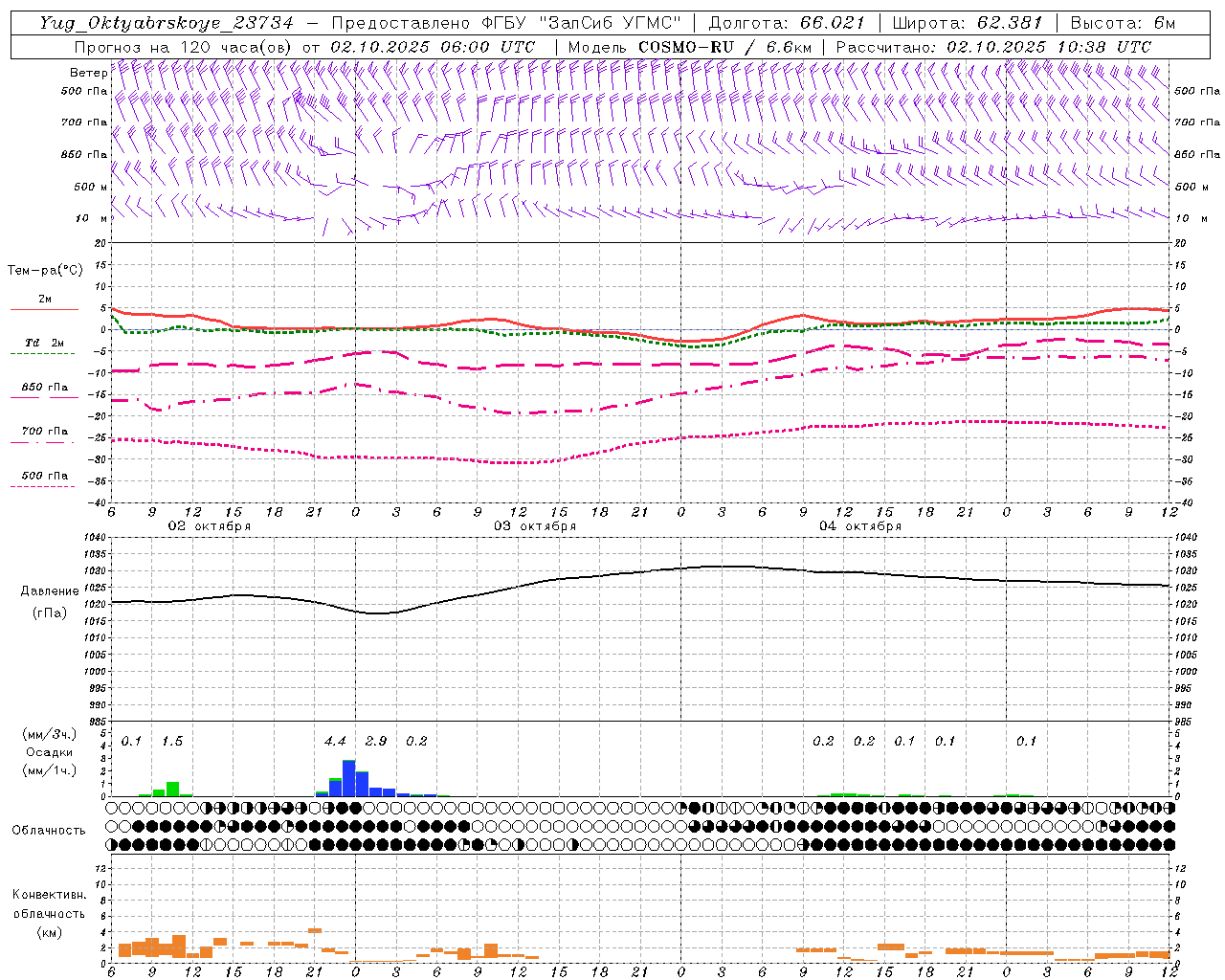Image resolution: width=1225 pixels, height=980 pixels.
Task: Click the Долгота: 66.021 header value
Action: coord(787,23)
